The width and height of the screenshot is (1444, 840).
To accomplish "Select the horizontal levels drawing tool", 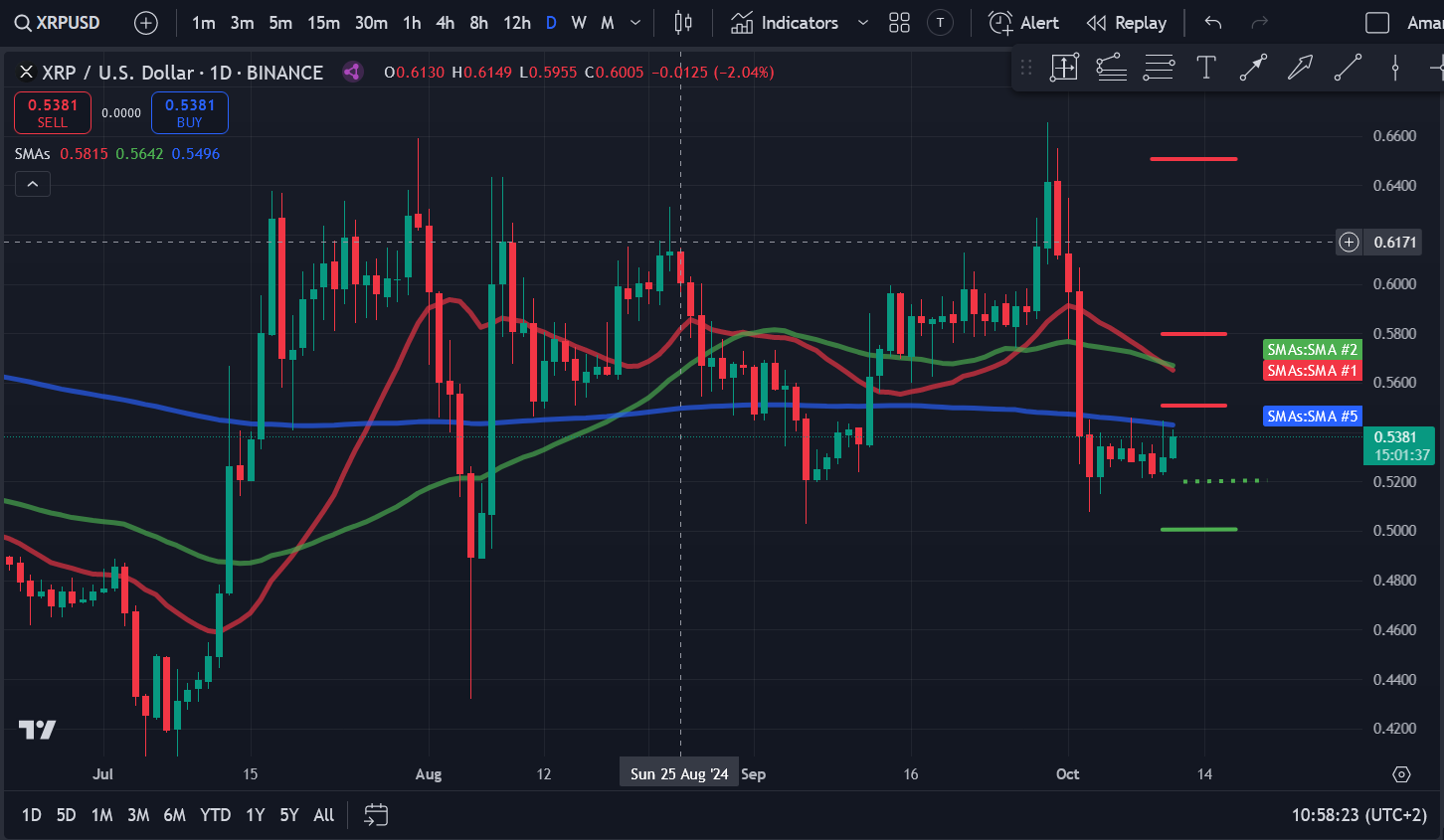I will pyautogui.click(x=1159, y=68).
